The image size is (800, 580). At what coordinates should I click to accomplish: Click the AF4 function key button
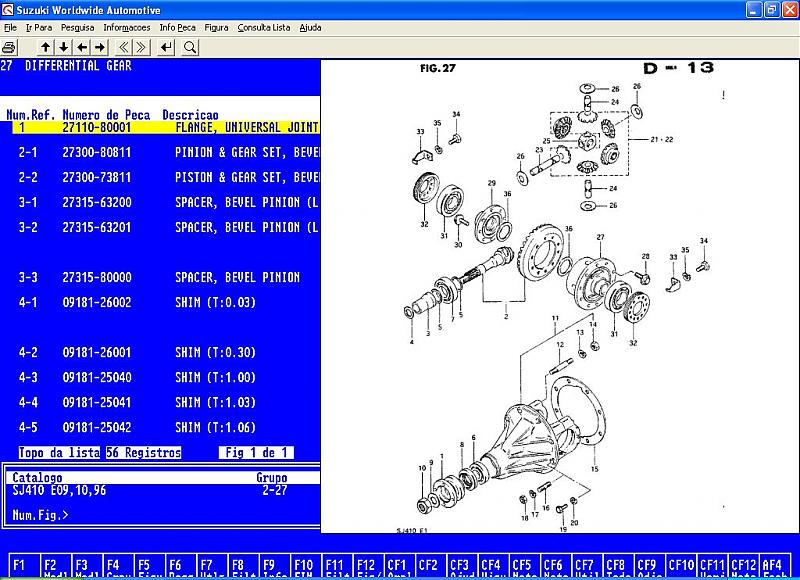pos(775,566)
